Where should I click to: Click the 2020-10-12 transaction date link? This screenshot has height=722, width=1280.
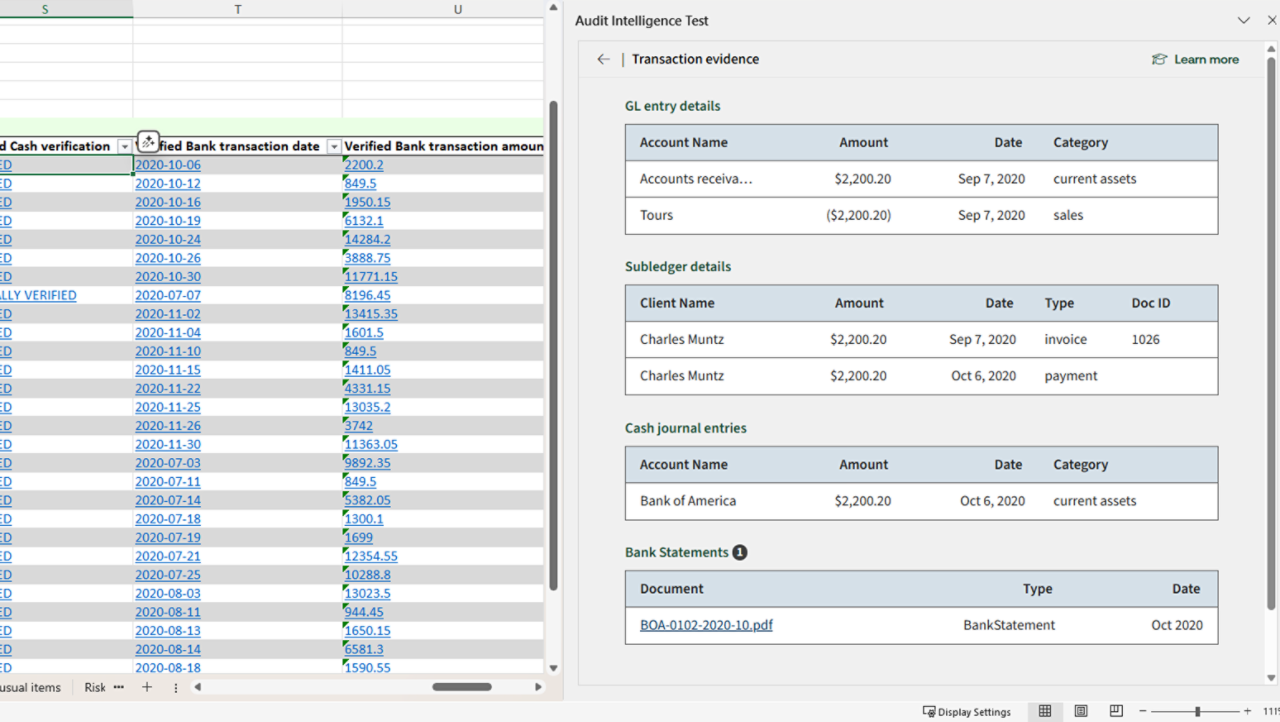[168, 184]
